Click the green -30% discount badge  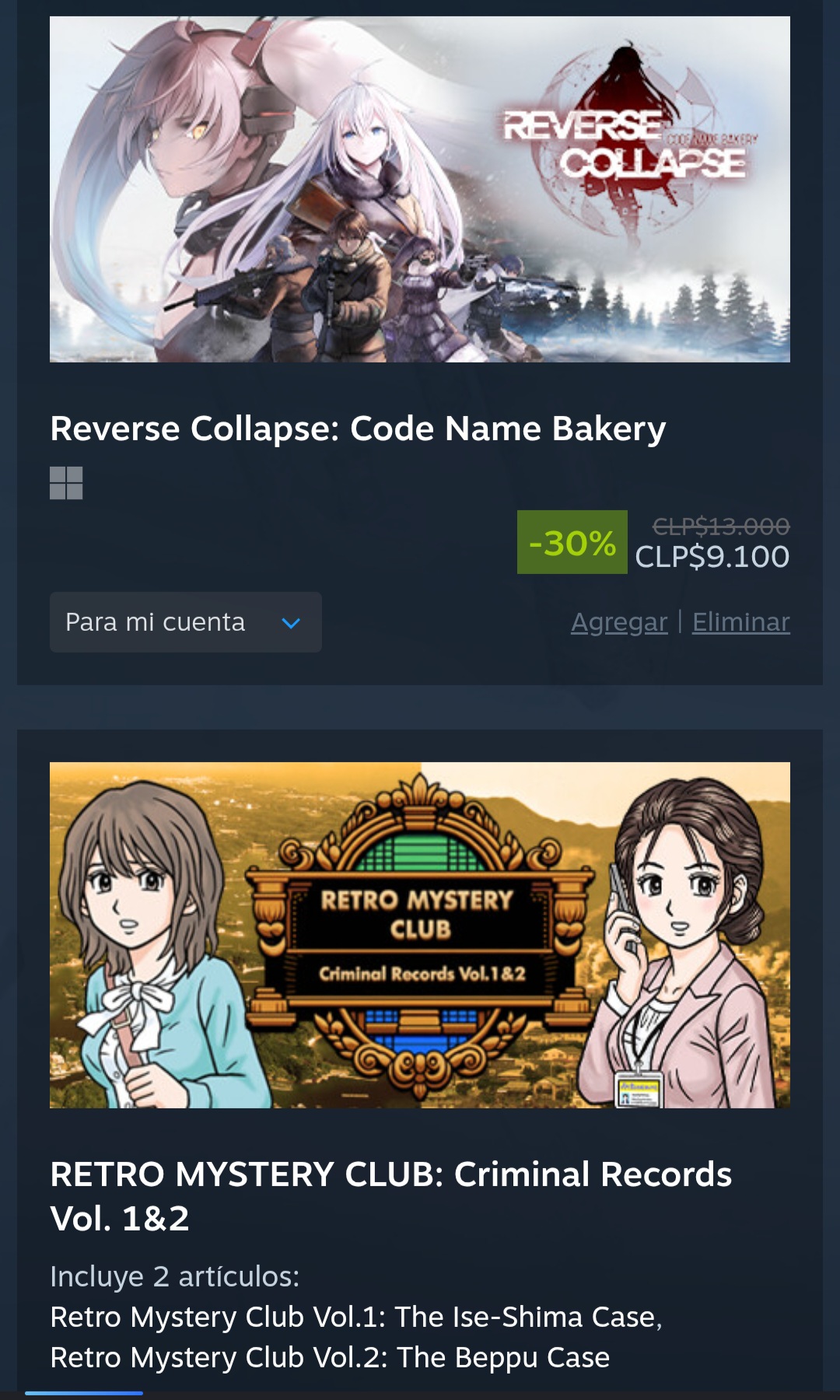point(572,542)
